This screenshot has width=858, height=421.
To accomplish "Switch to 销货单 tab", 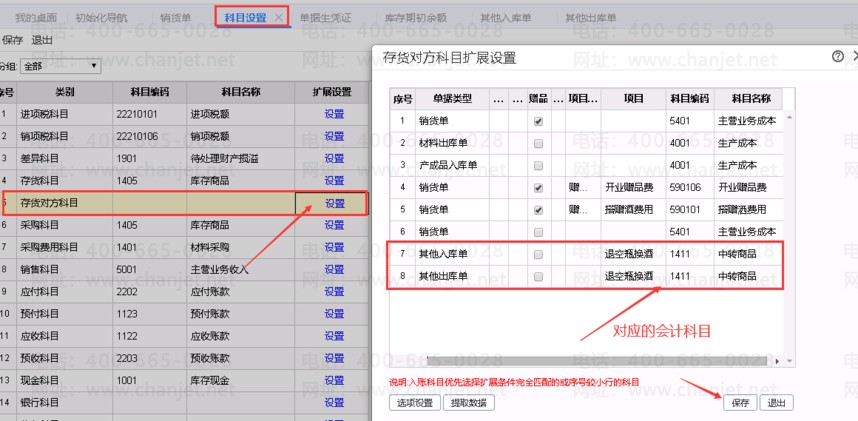I will tap(176, 18).
